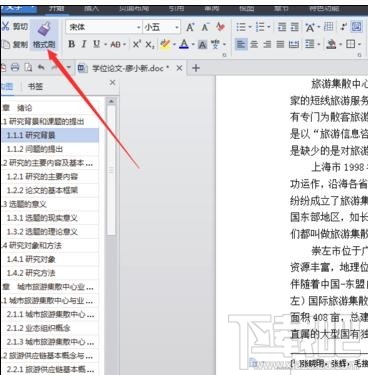Expand the font color dropdown arrow
The image size is (368, 375).
[193, 45]
